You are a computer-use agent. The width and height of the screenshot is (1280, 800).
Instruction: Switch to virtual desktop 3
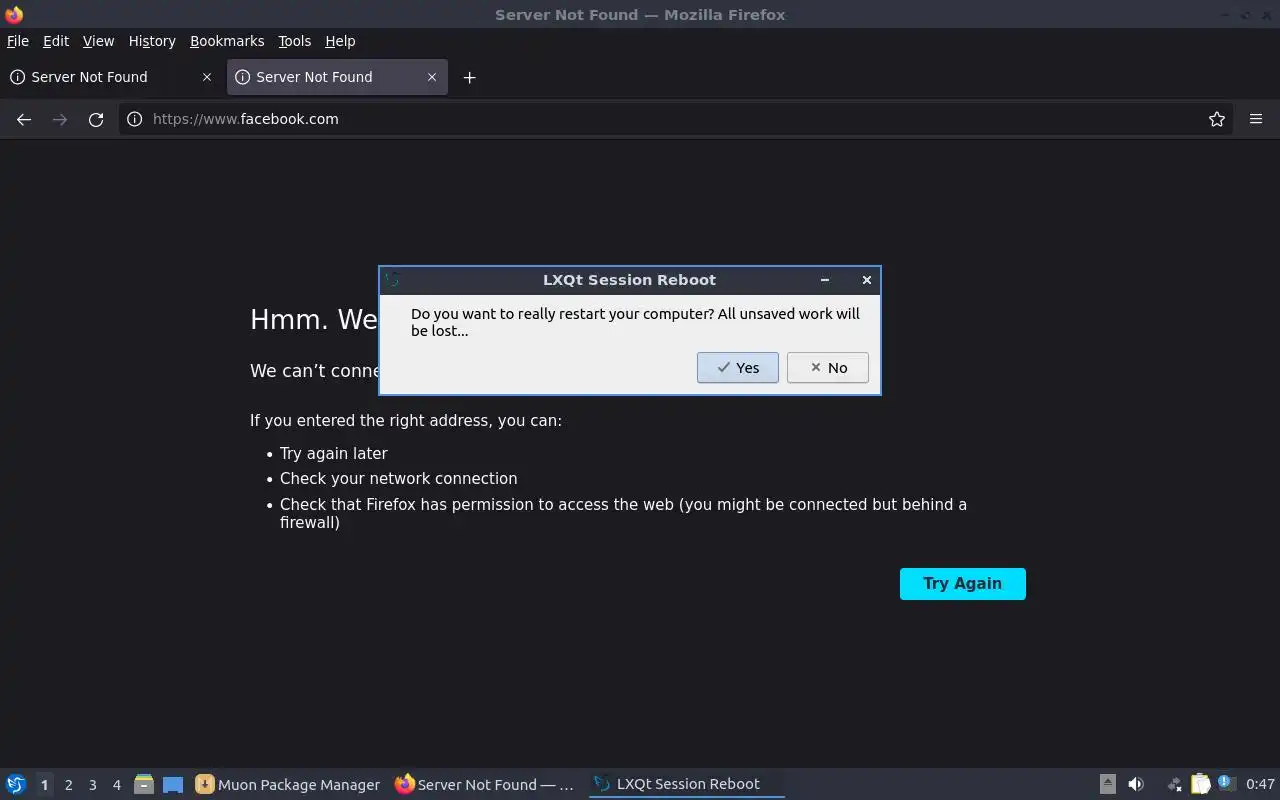coord(92,785)
